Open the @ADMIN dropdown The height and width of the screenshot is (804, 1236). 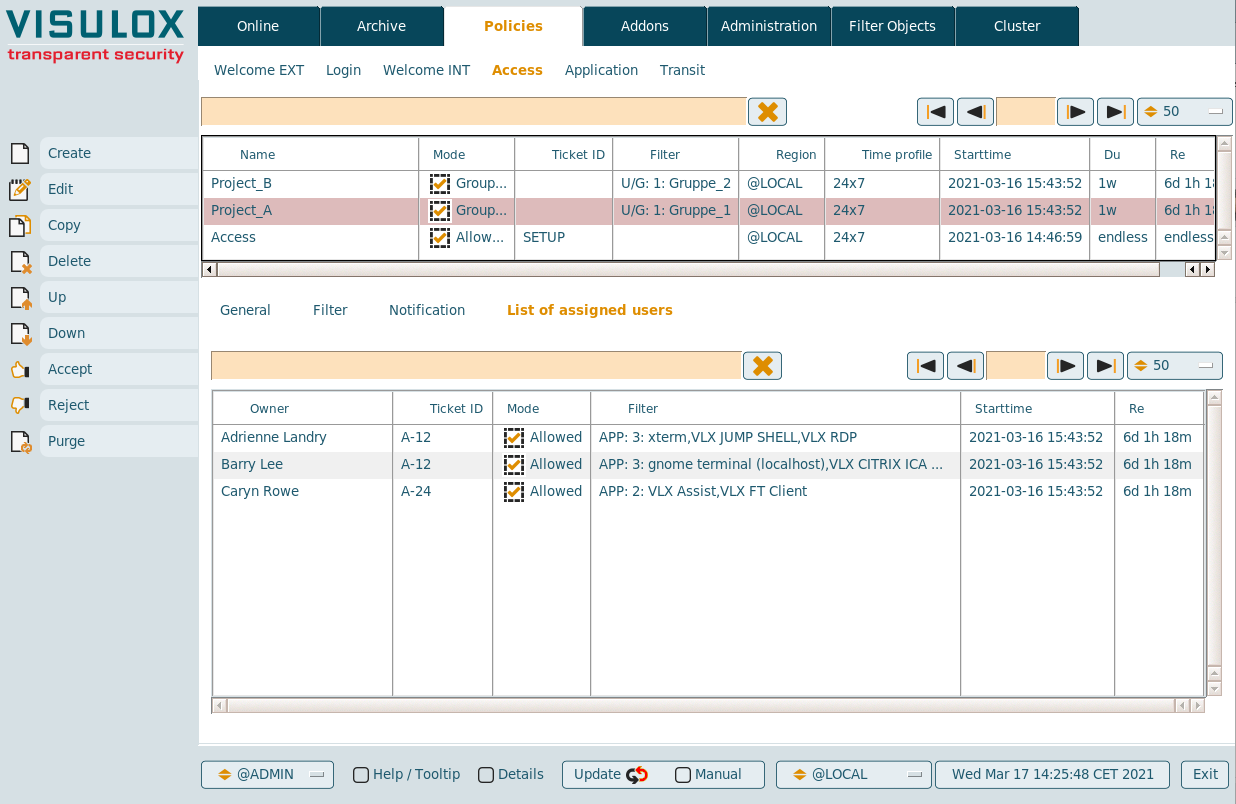click(x=267, y=775)
